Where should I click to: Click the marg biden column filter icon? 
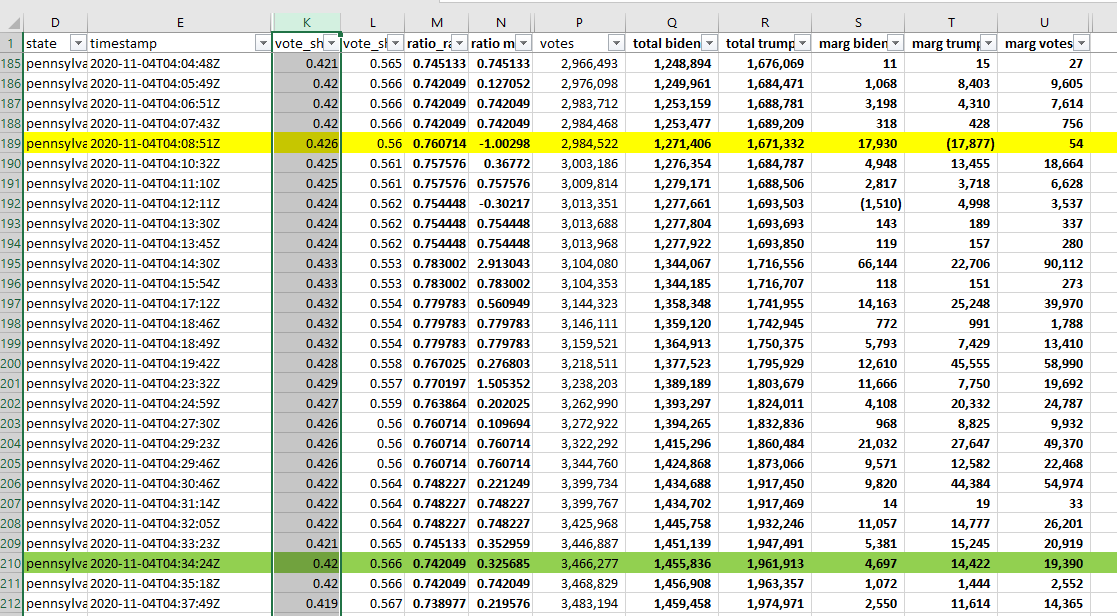tap(896, 44)
